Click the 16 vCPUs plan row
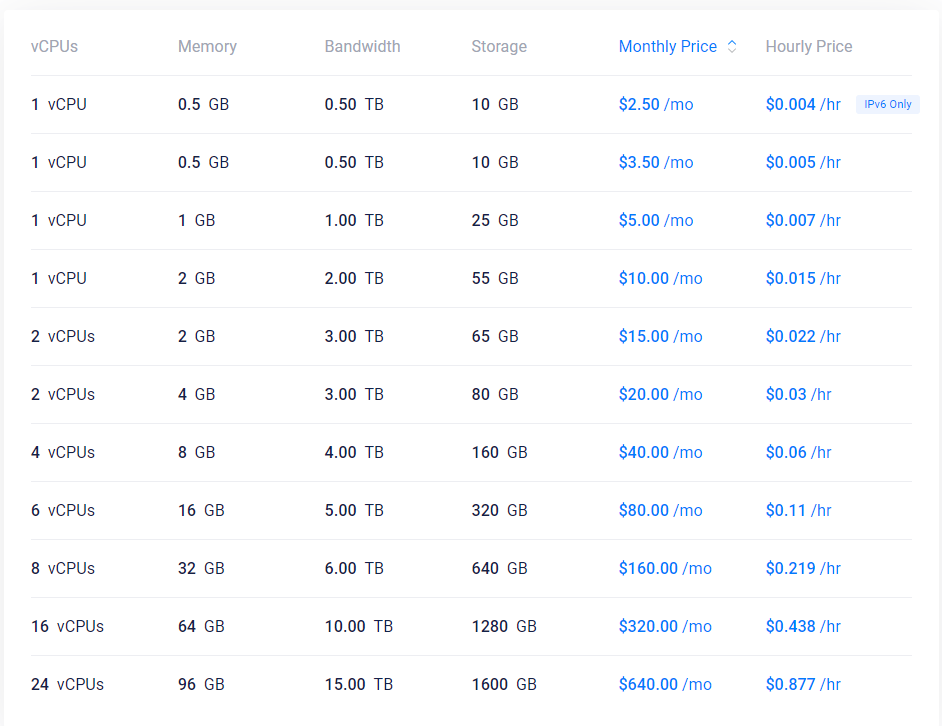The image size is (942, 726). (471, 626)
